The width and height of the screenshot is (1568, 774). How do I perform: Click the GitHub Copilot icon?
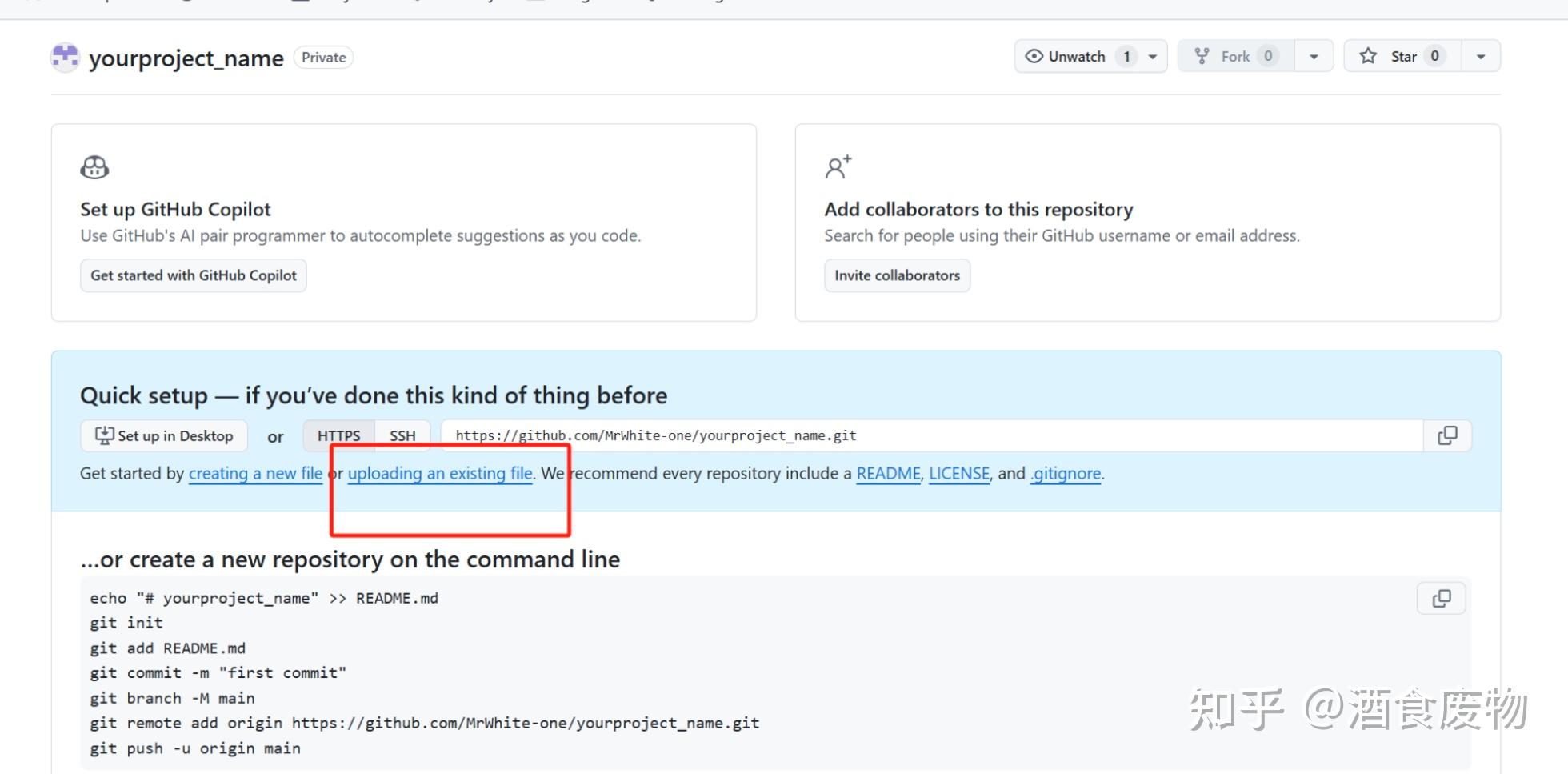pyautogui.click(x=94, y=167)
